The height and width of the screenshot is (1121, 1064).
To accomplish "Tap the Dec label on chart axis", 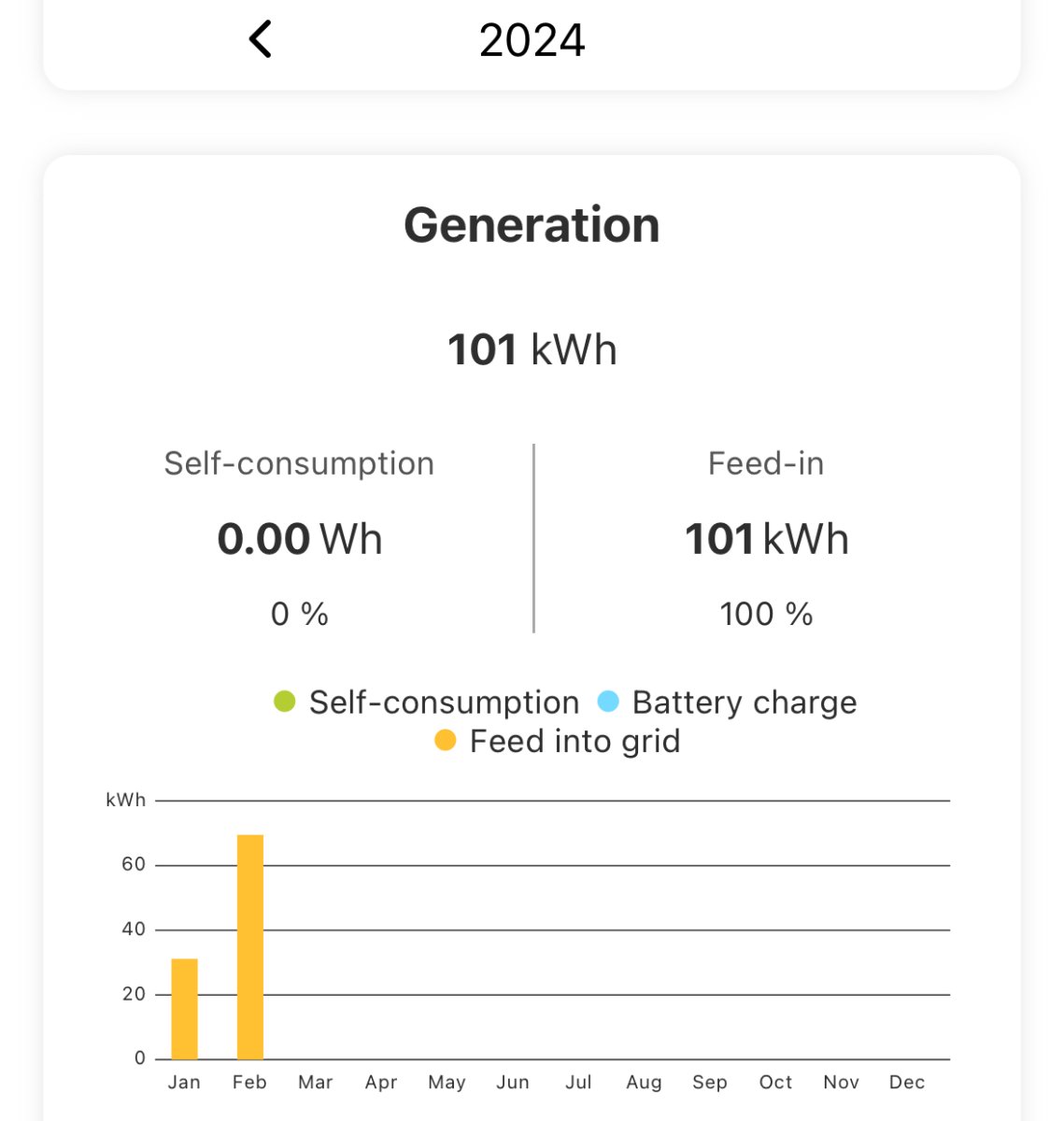I will (906, 1082).
